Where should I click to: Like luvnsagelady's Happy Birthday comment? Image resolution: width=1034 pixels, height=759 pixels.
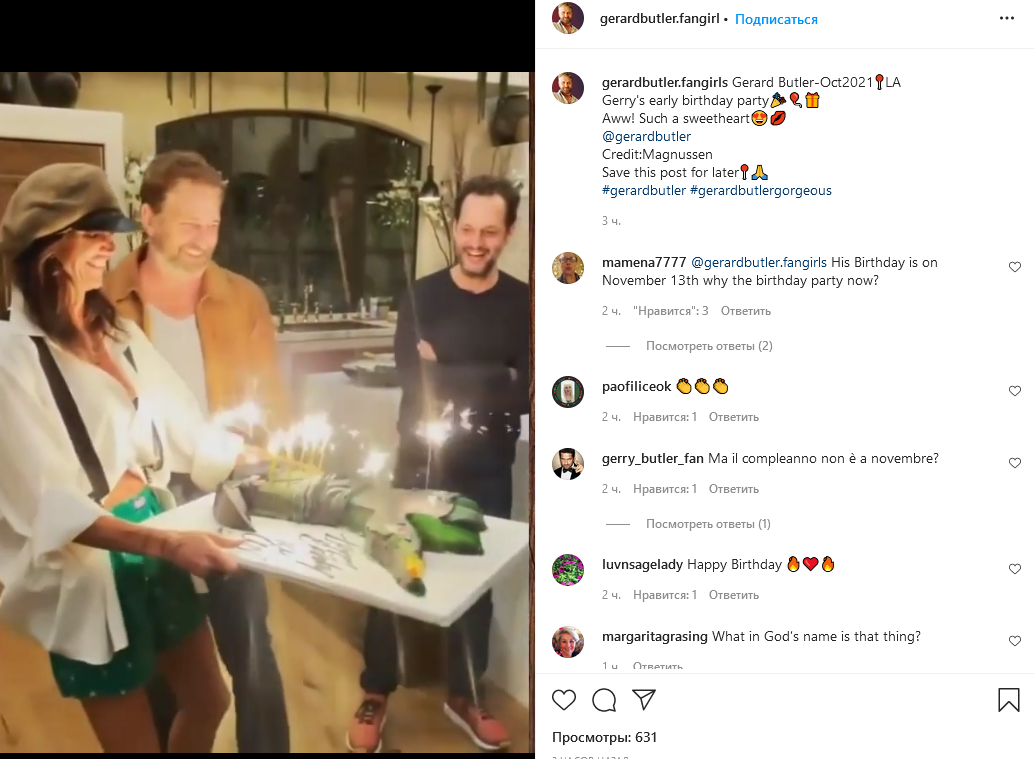click(x=1015, y=569)
